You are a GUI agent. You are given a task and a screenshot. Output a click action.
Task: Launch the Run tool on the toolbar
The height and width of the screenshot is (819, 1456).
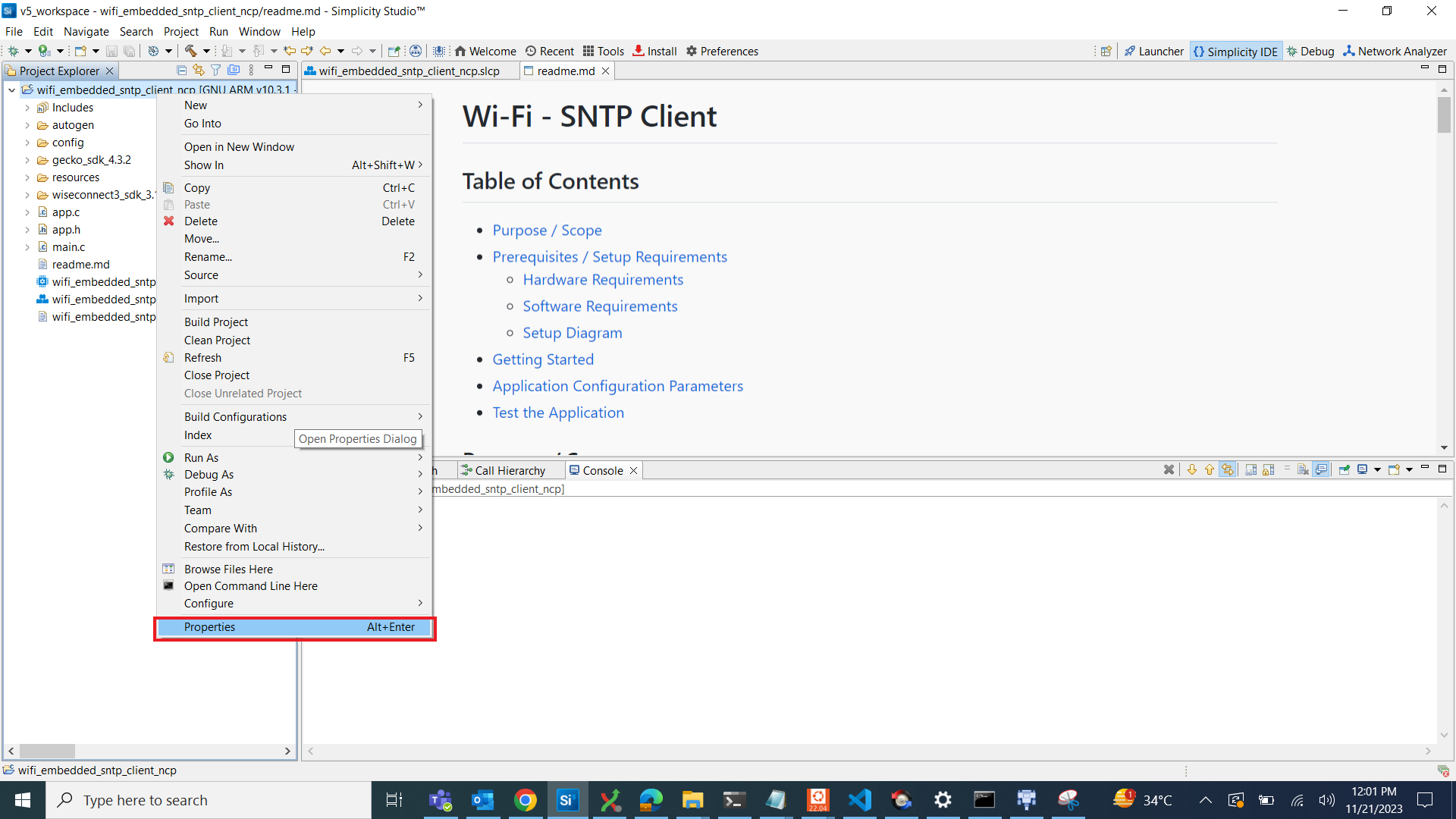pos(42,51)
